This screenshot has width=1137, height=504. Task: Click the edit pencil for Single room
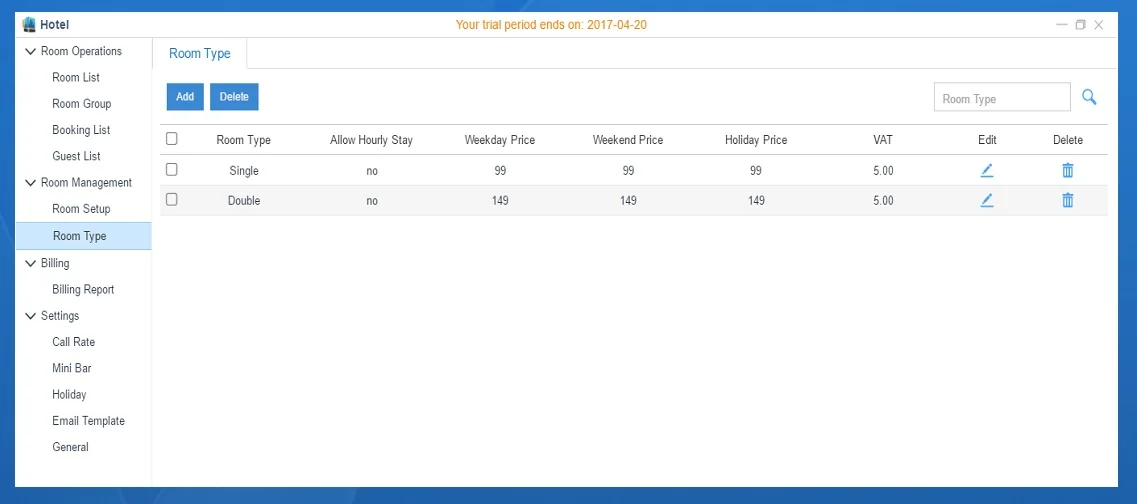987,171
